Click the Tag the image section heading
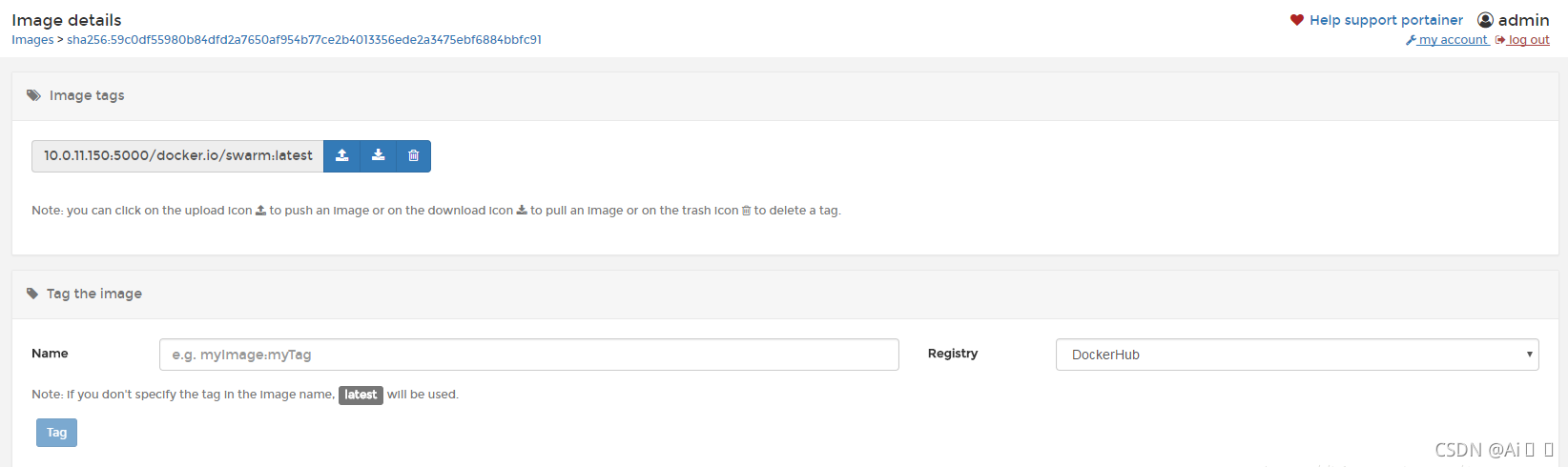Screen dimensions: 1568x467 pyautogui.click(x=94, y=294)
